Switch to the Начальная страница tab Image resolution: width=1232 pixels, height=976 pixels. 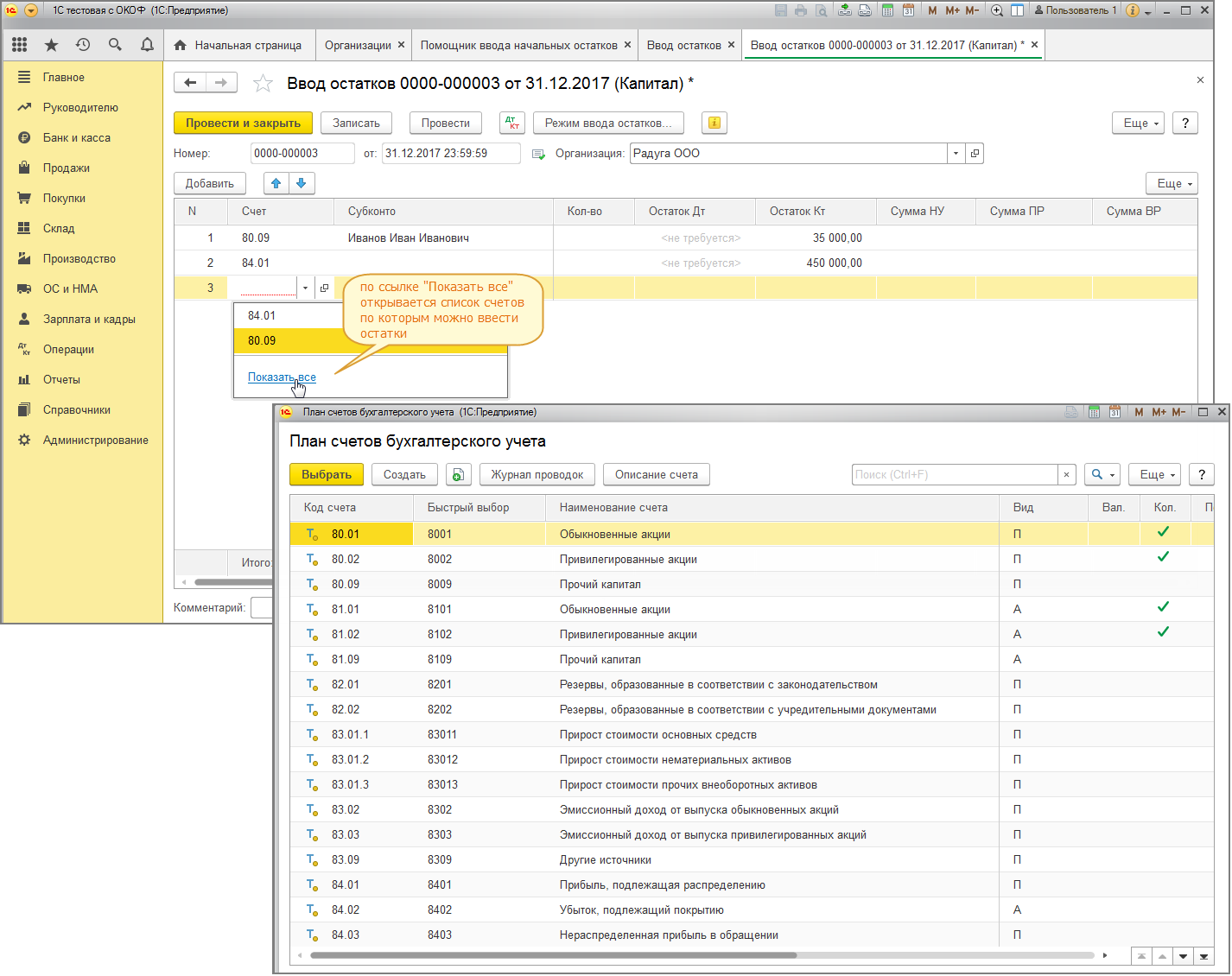(x=238, y=45)
